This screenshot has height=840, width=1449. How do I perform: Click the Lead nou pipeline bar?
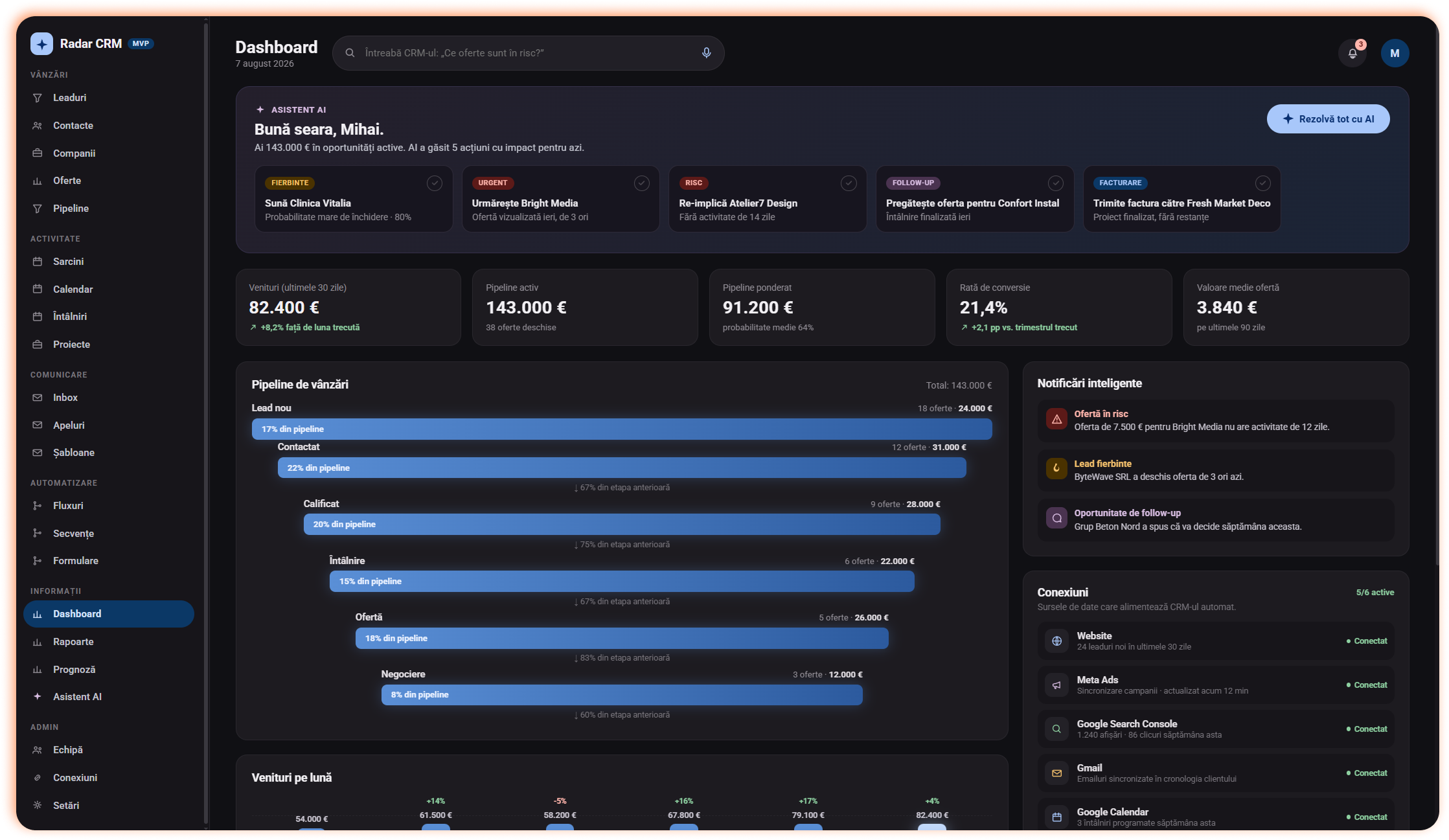pyautogui.click(x=622, y=429)
